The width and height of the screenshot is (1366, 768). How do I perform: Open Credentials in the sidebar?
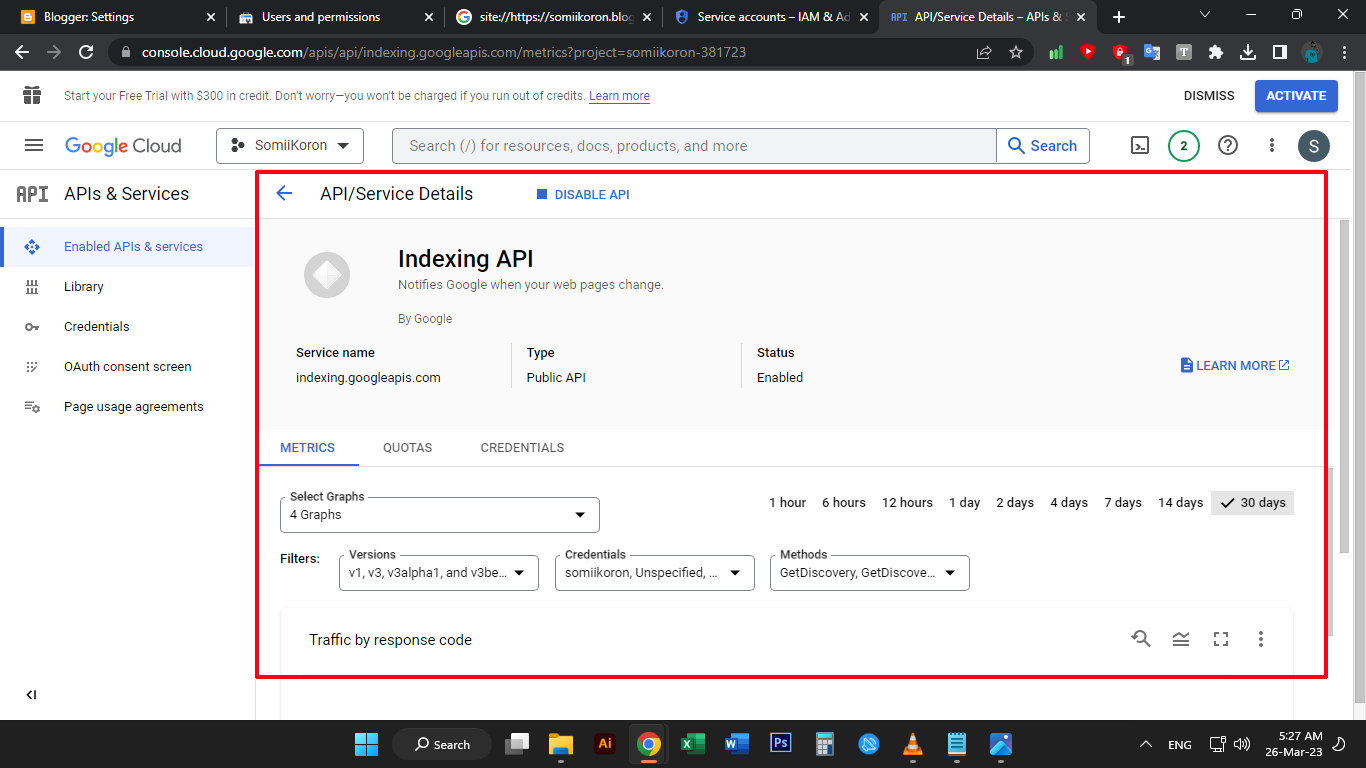[x=128, y=327]
